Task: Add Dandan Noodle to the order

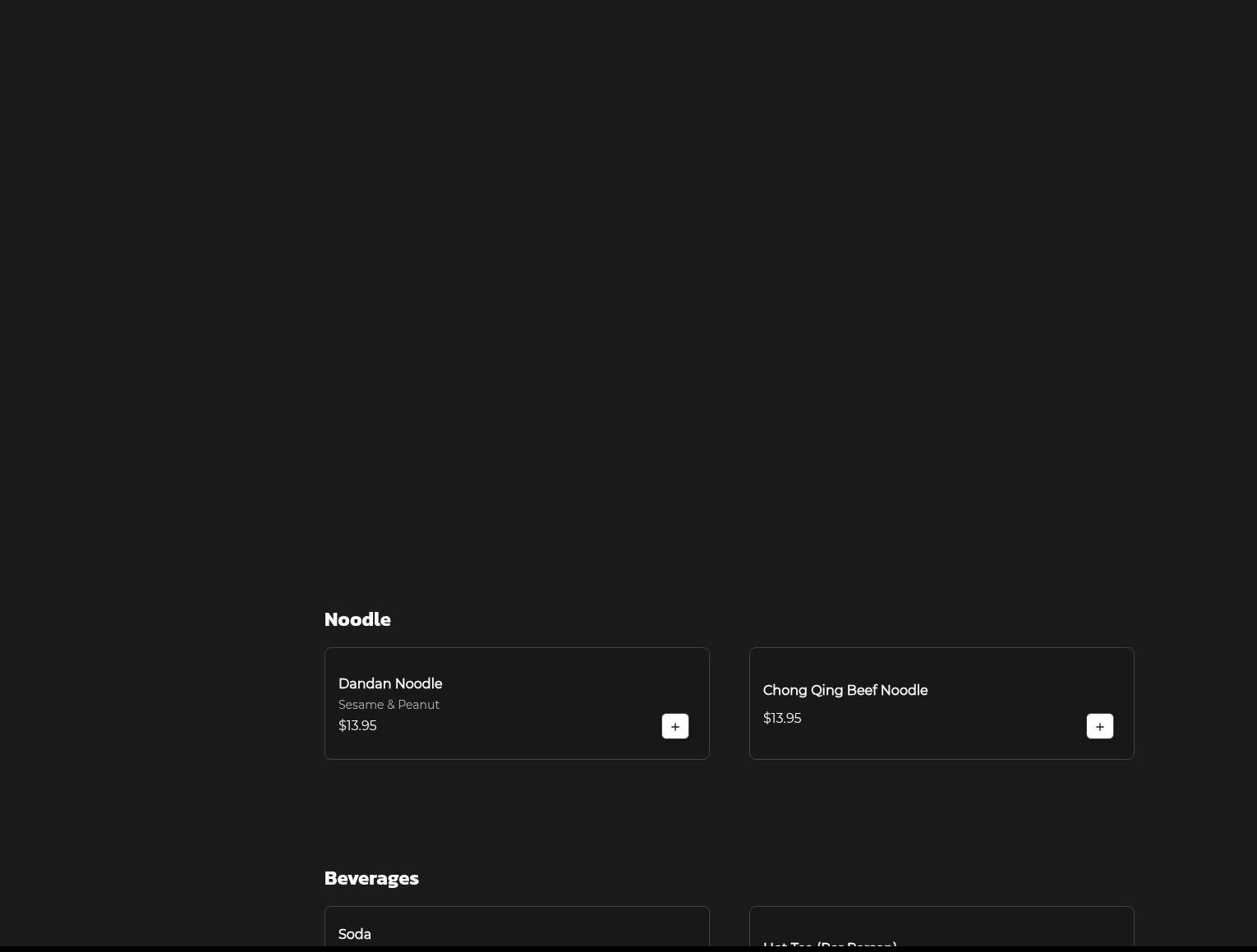Action: pyautogui.click(x=675, y=726)
